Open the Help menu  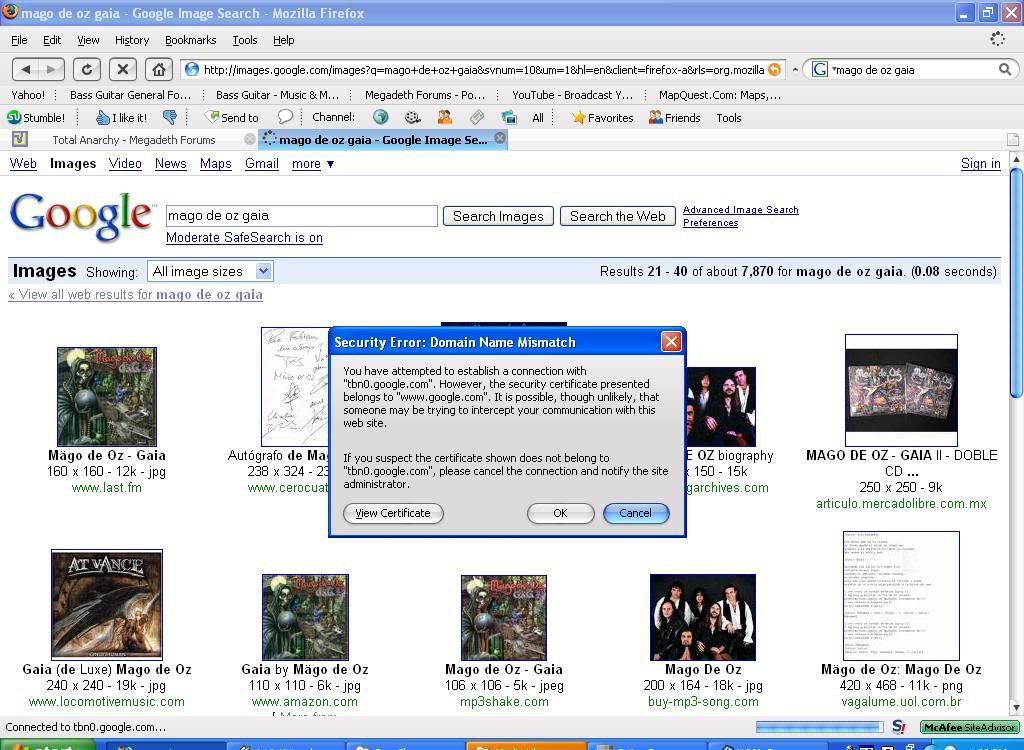coord(283,40)
